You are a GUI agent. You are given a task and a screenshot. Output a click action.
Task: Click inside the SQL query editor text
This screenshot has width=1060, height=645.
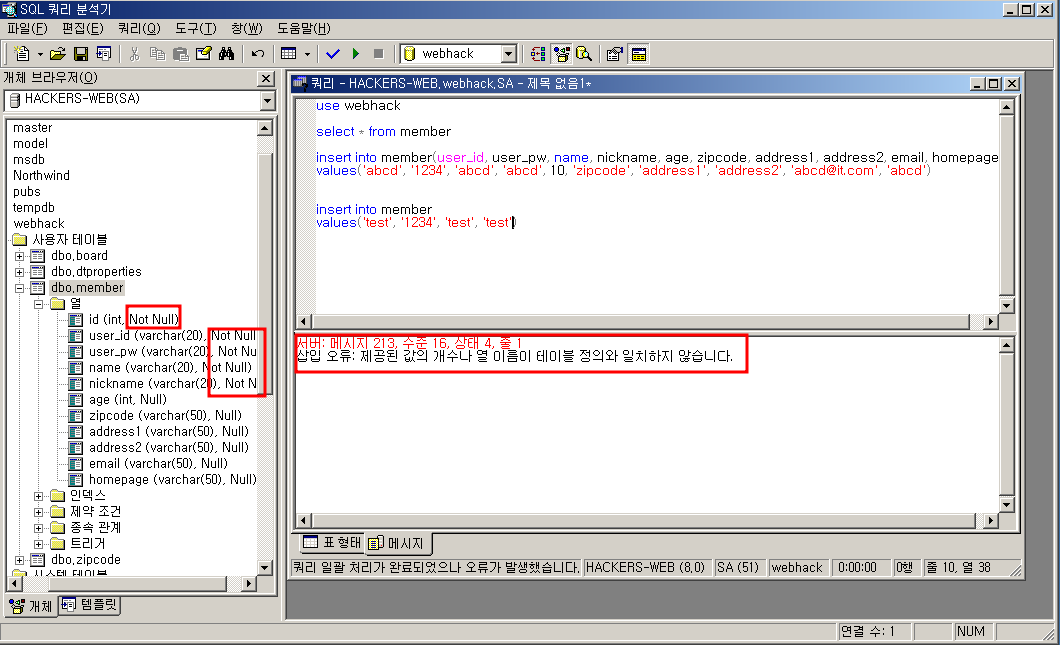647,206
